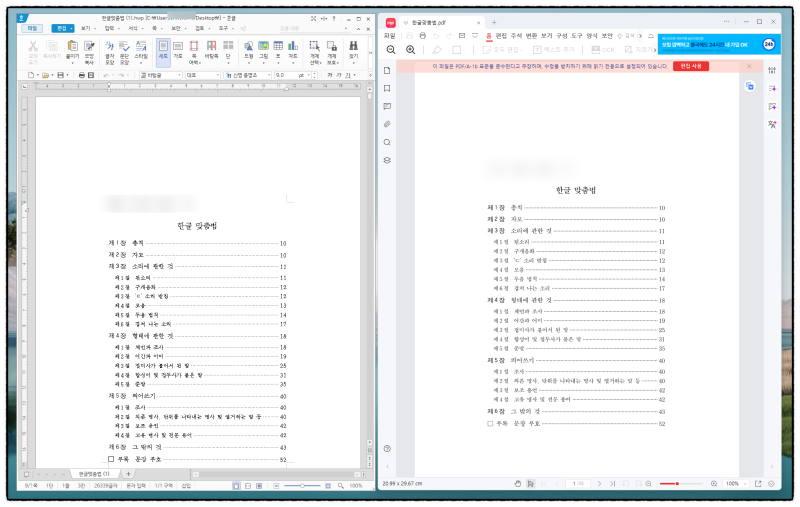This screenshot has height=507, width=800.
Task: Open comments icon in PDF left sidebar
Action: 387,107
